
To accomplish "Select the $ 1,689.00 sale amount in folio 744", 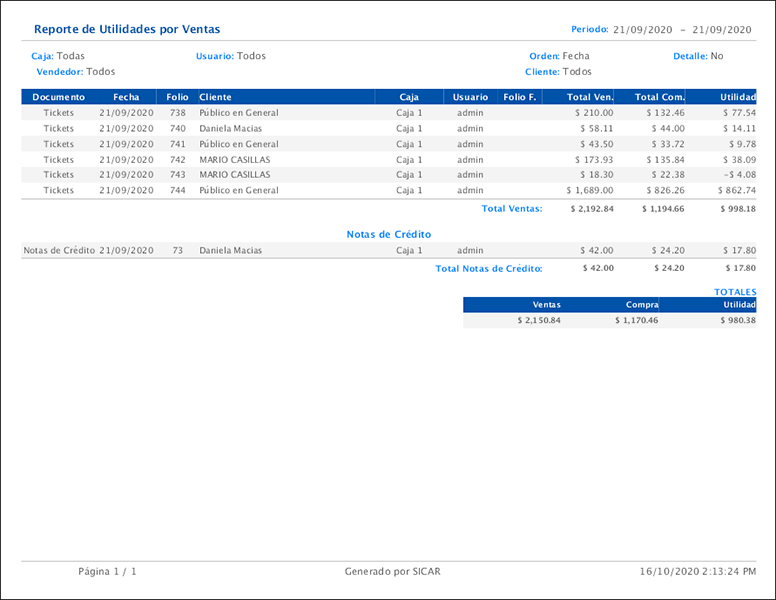I will tap(590, 191).
